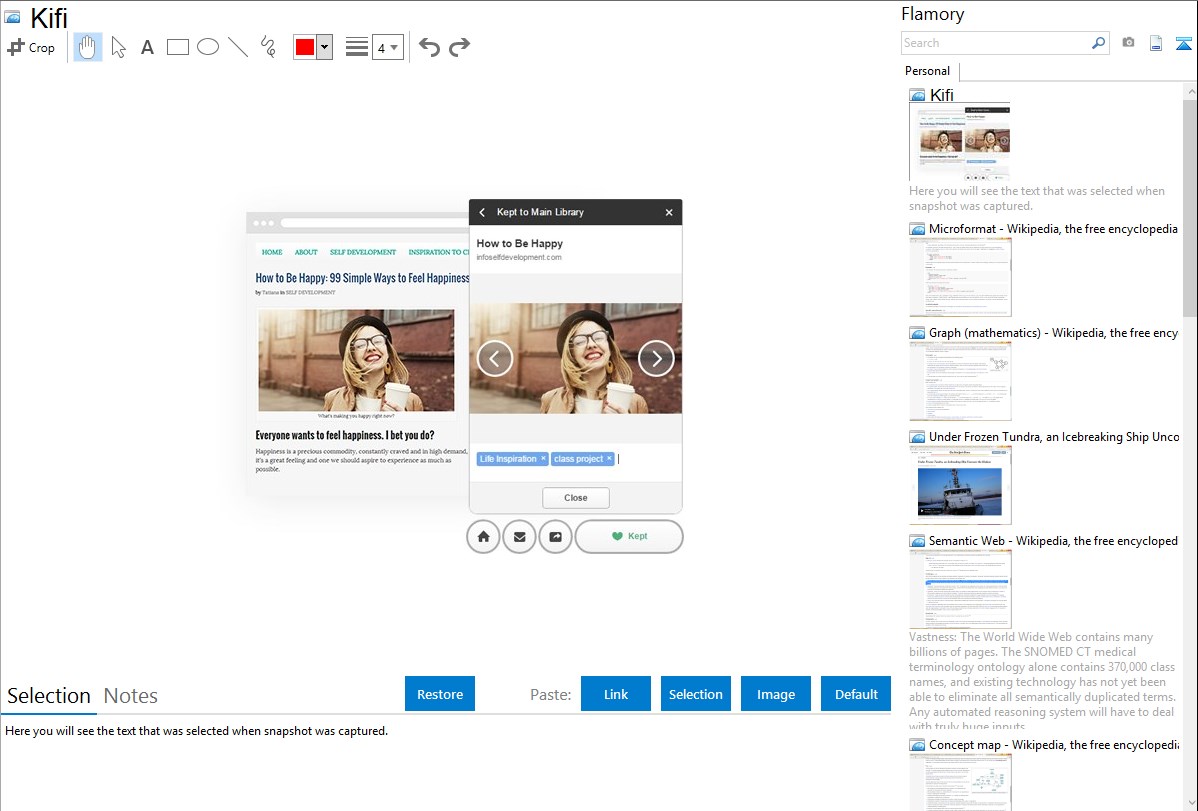
Task: Click the Link paste button
Action: [x=616, y=694]
